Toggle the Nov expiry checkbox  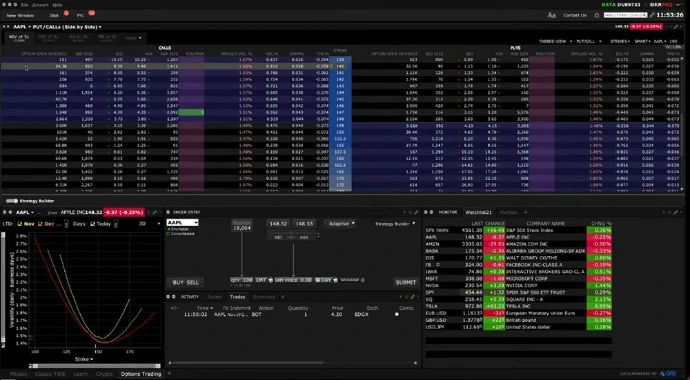(19, 224)
